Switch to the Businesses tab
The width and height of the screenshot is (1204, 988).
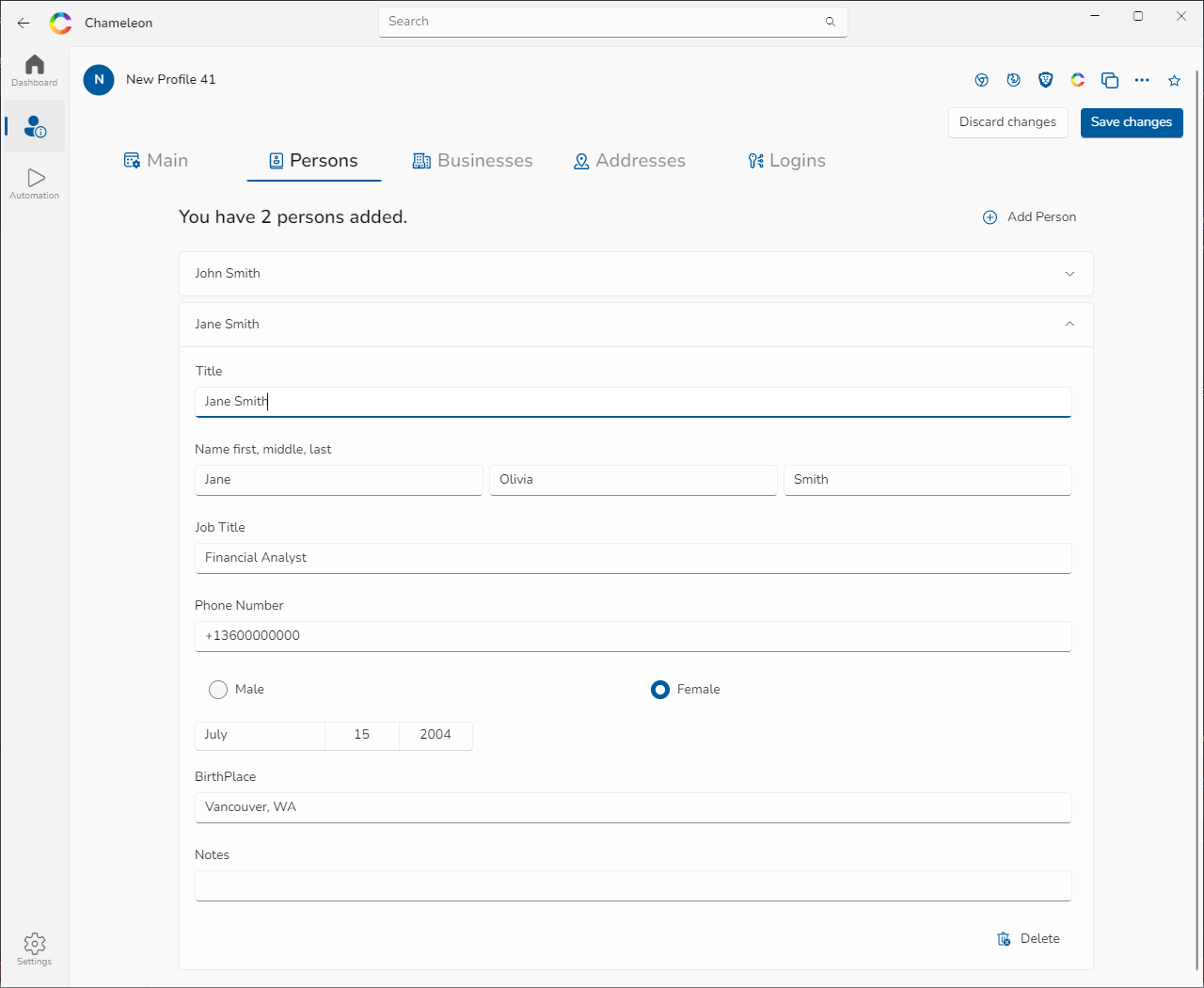(472, 161)
